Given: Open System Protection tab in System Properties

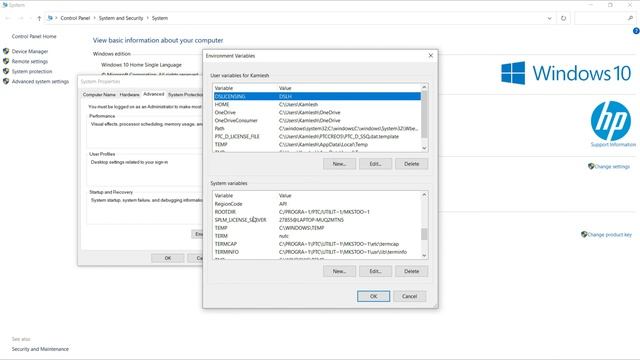Looking at the screenshot, I should 184,95.
